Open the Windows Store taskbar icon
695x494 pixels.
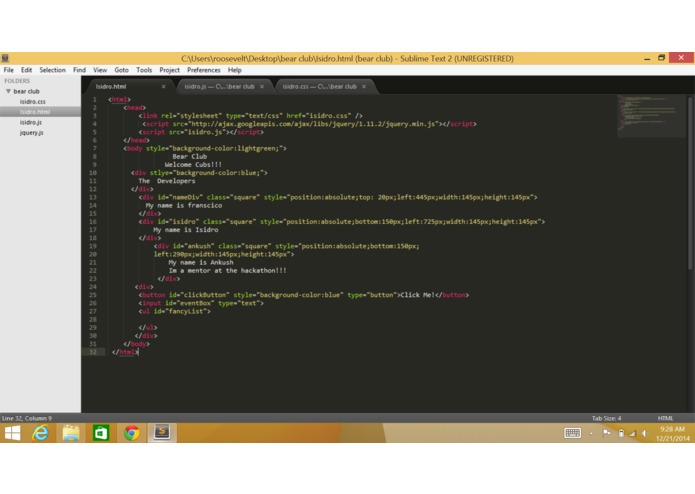point(101,433)
